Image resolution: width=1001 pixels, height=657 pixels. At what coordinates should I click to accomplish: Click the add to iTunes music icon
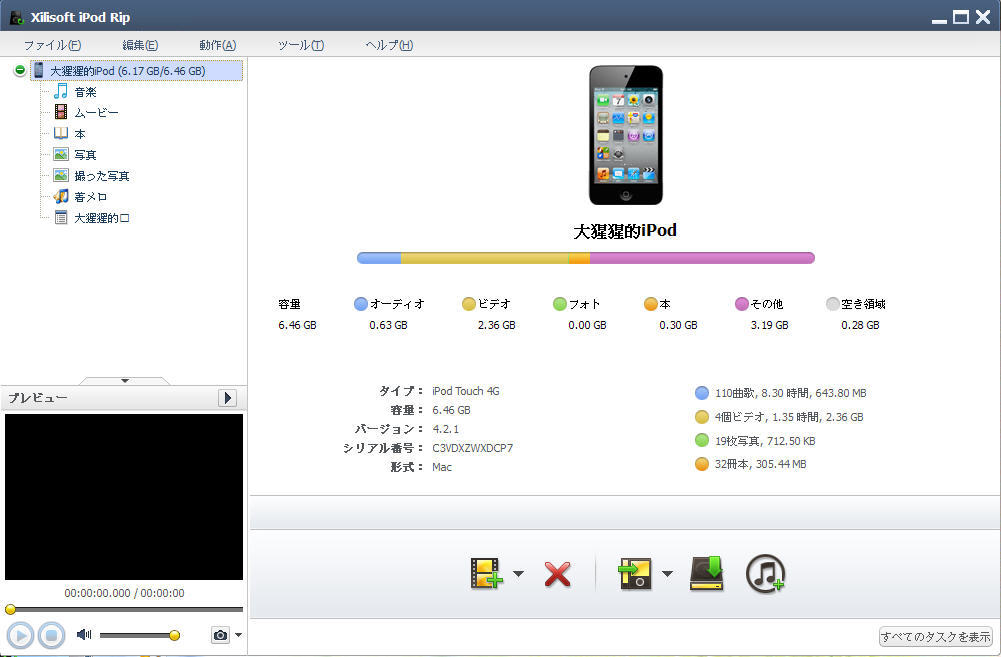pyautogui.click(x=765, y=573)
